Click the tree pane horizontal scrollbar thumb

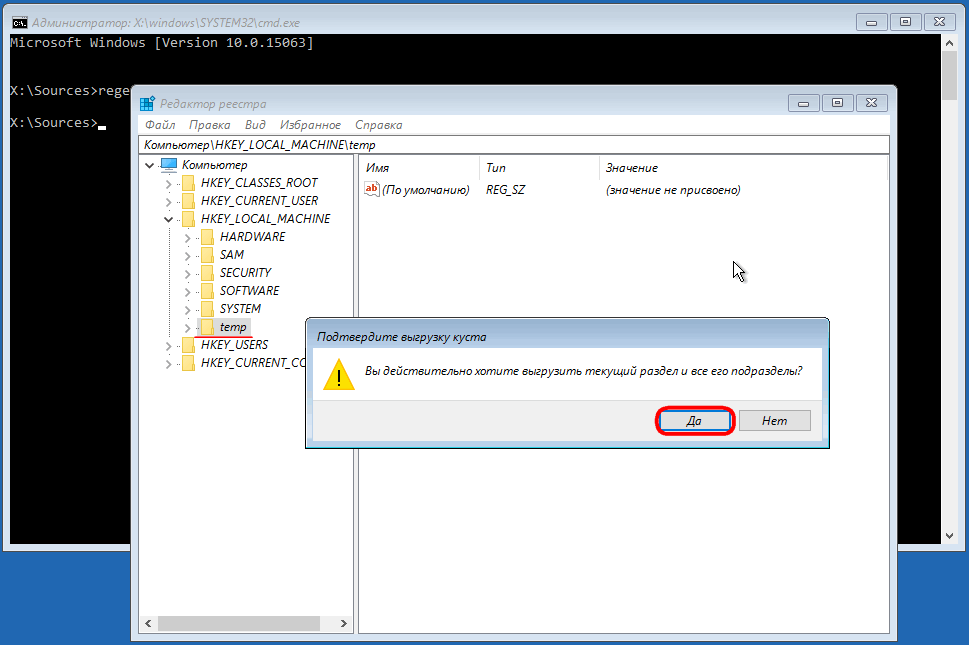click(239, 623)
